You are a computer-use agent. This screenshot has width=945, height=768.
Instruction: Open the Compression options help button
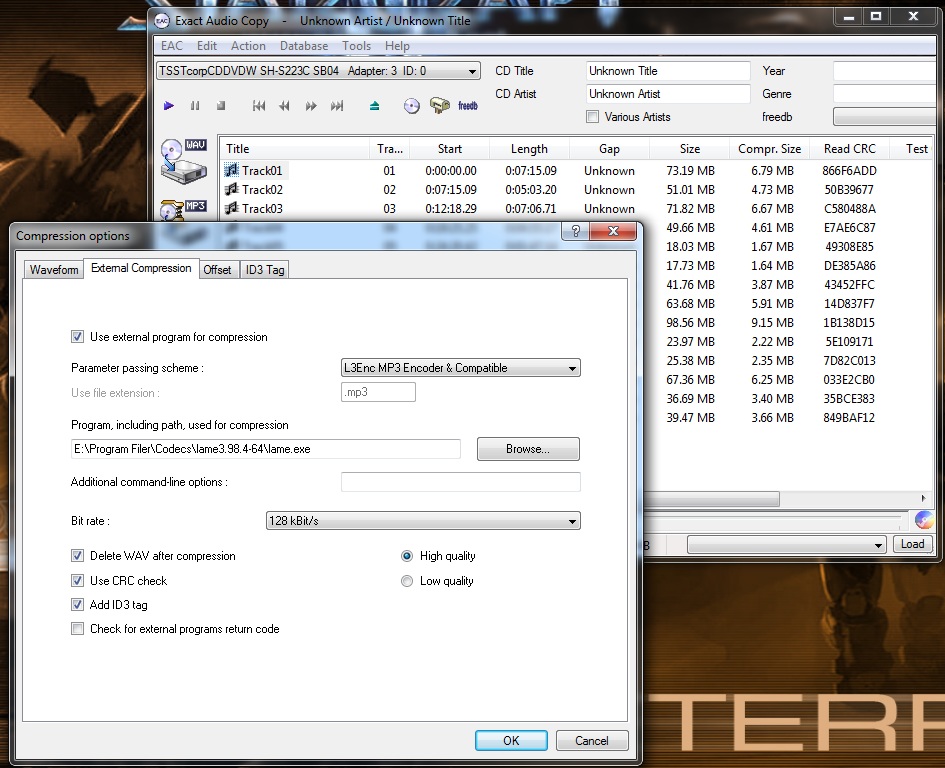[576, 231]
